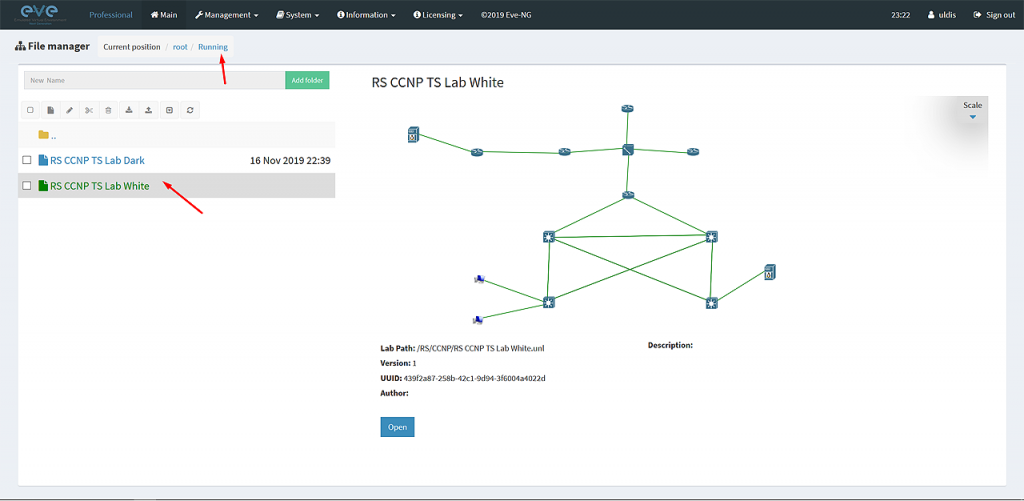Image resolution: width=1024 pixels, height=501 pixels.
Task: Click the green file icon of Lab White
Action: [x=43, y=186]
